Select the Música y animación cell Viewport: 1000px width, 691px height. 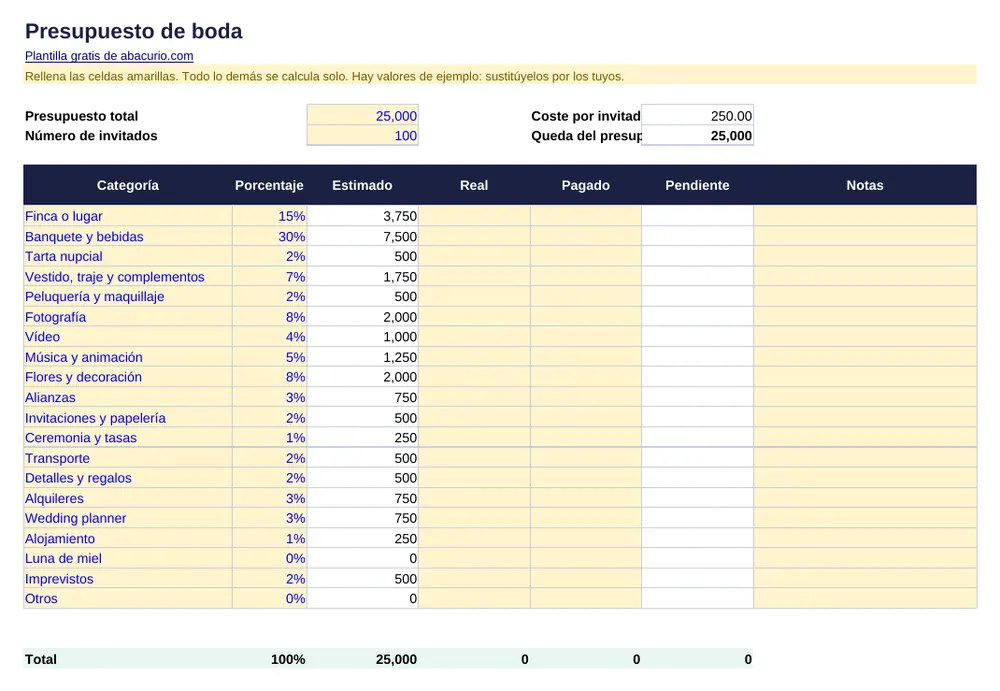[x=128, y=357]
